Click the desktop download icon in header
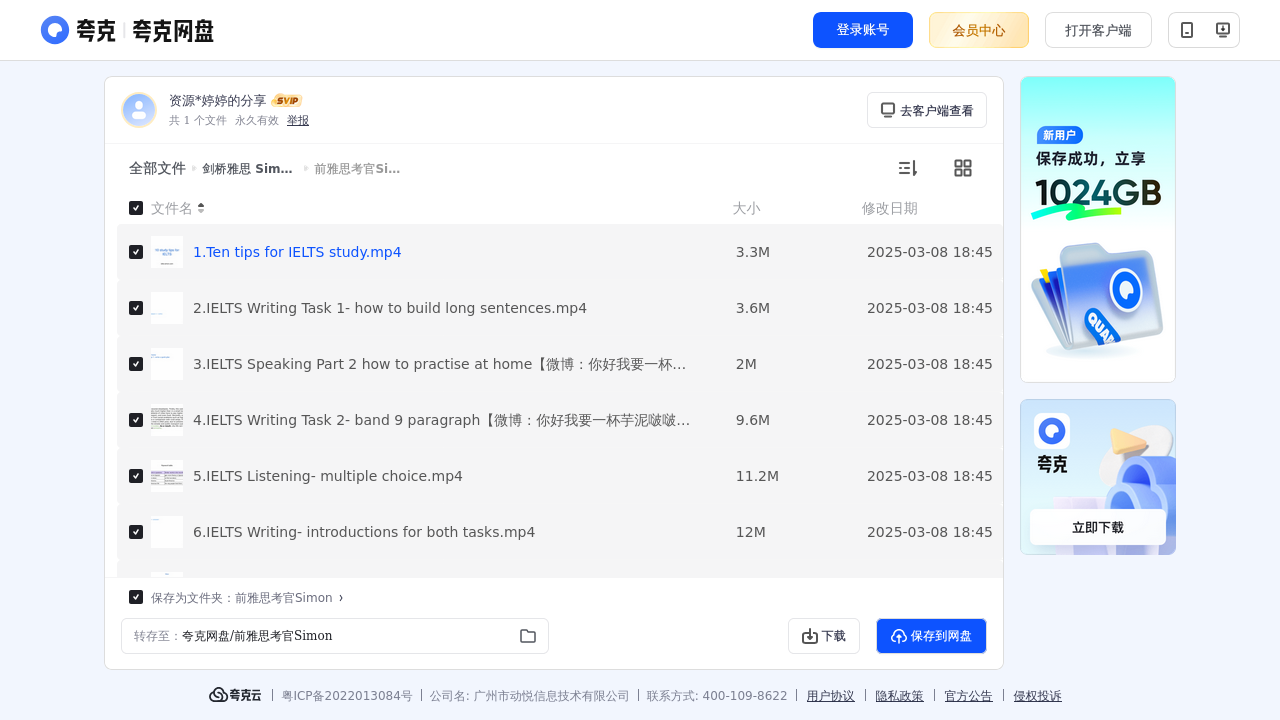 (1222, 30)
